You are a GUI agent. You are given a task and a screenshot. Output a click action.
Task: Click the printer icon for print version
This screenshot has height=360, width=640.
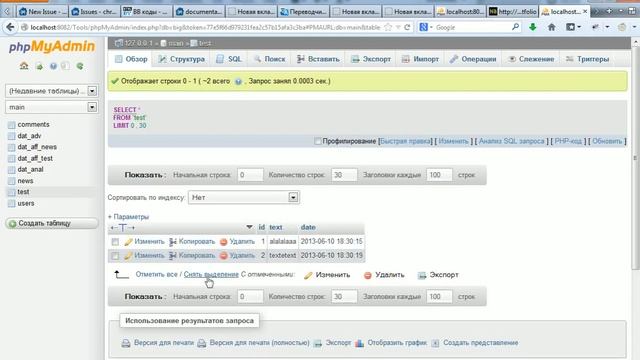(x=126, y=343)
